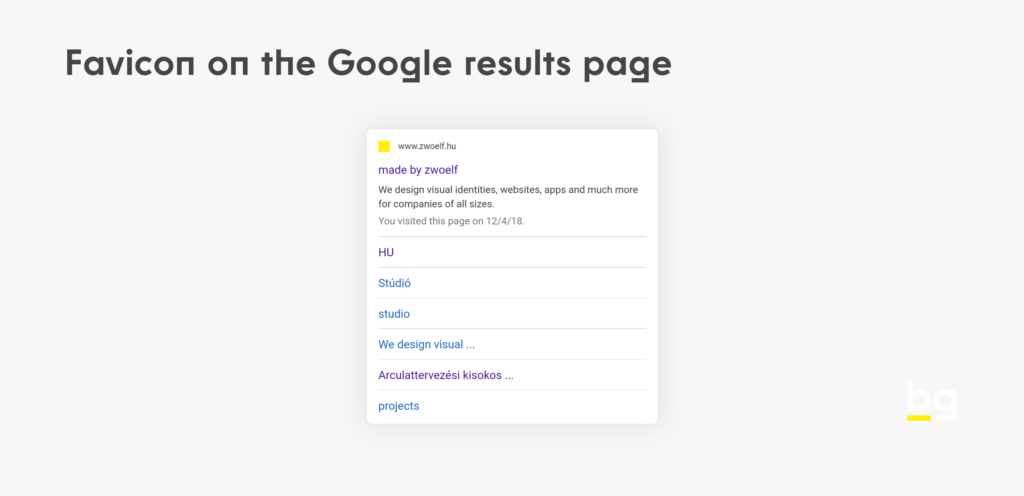This screenshot has width=1024, height=496.
Task: Go to the projects sitelink
Action: pos(399,406)
